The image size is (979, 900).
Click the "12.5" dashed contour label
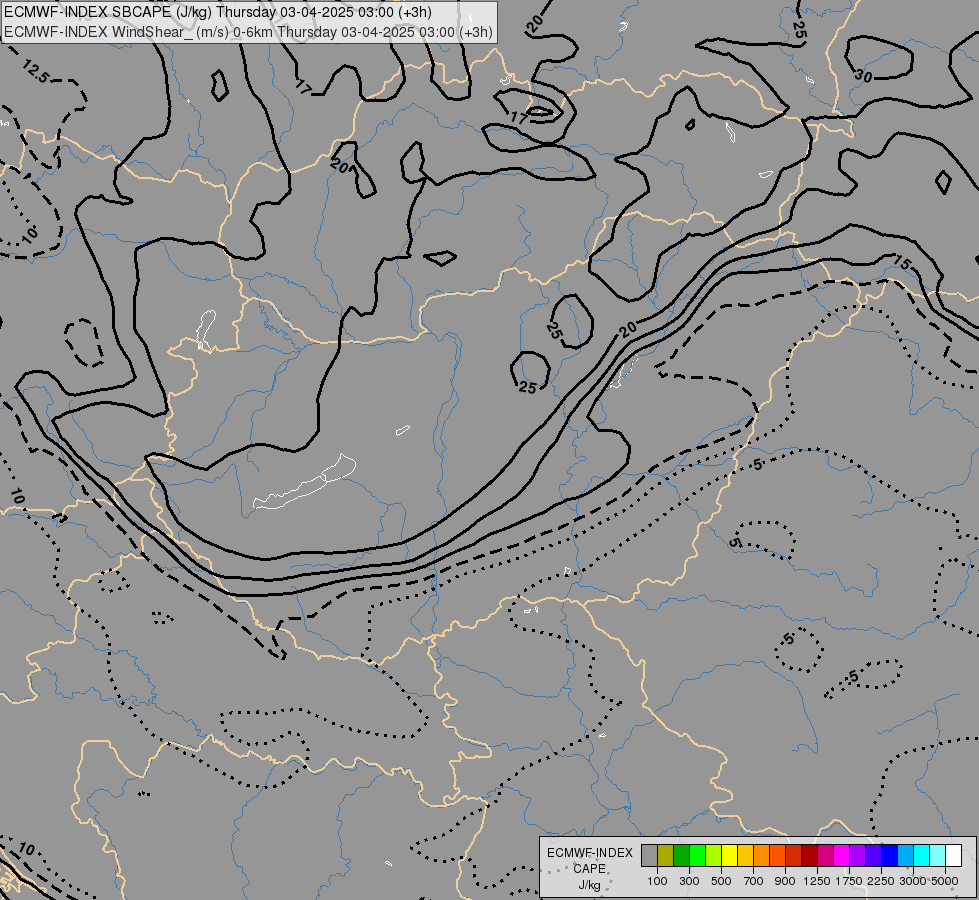[35, 72]
